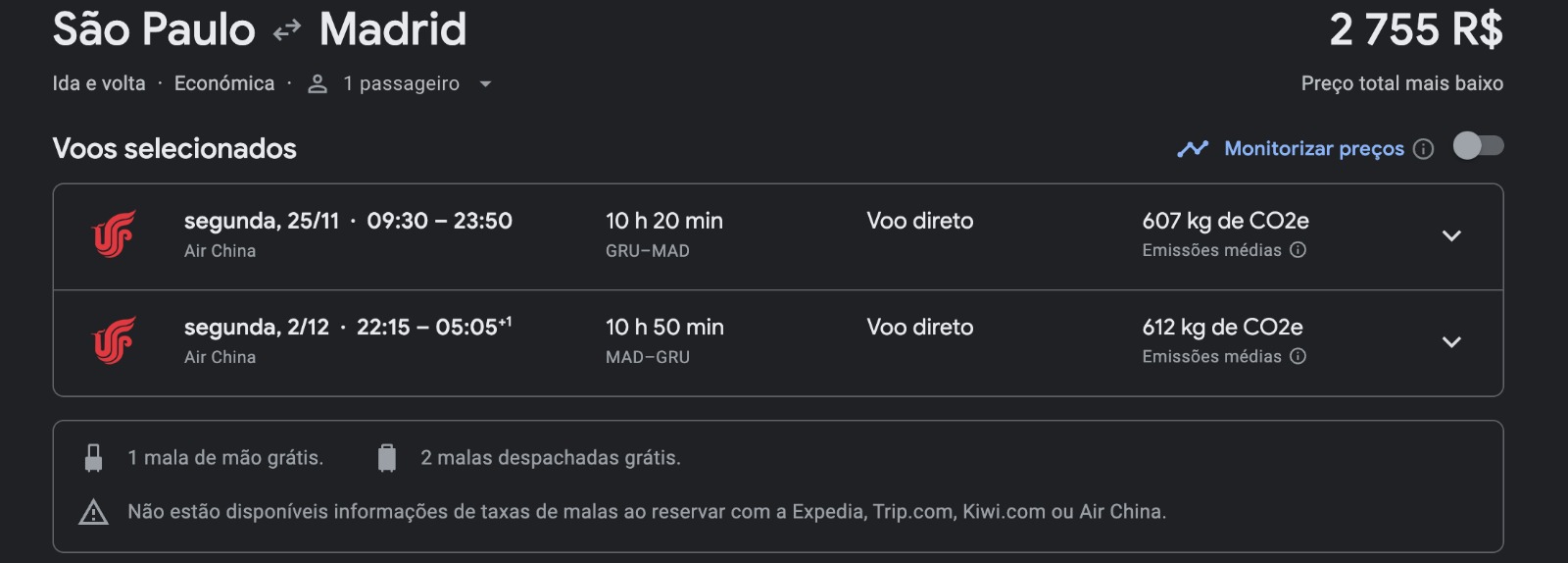
Task: Click the Air China logo on outbound flight
Action: tap(114, 235)
